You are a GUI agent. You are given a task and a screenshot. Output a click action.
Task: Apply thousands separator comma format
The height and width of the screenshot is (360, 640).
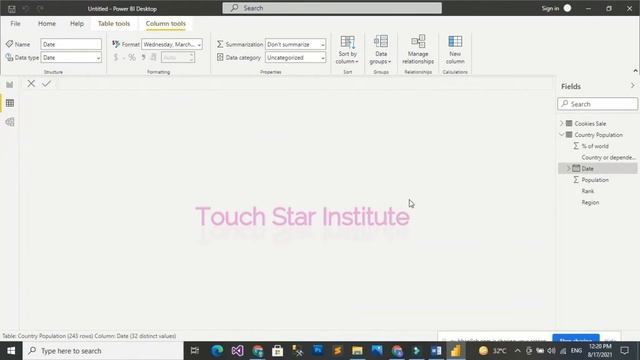pyautogui.click(x=143, y=58)
